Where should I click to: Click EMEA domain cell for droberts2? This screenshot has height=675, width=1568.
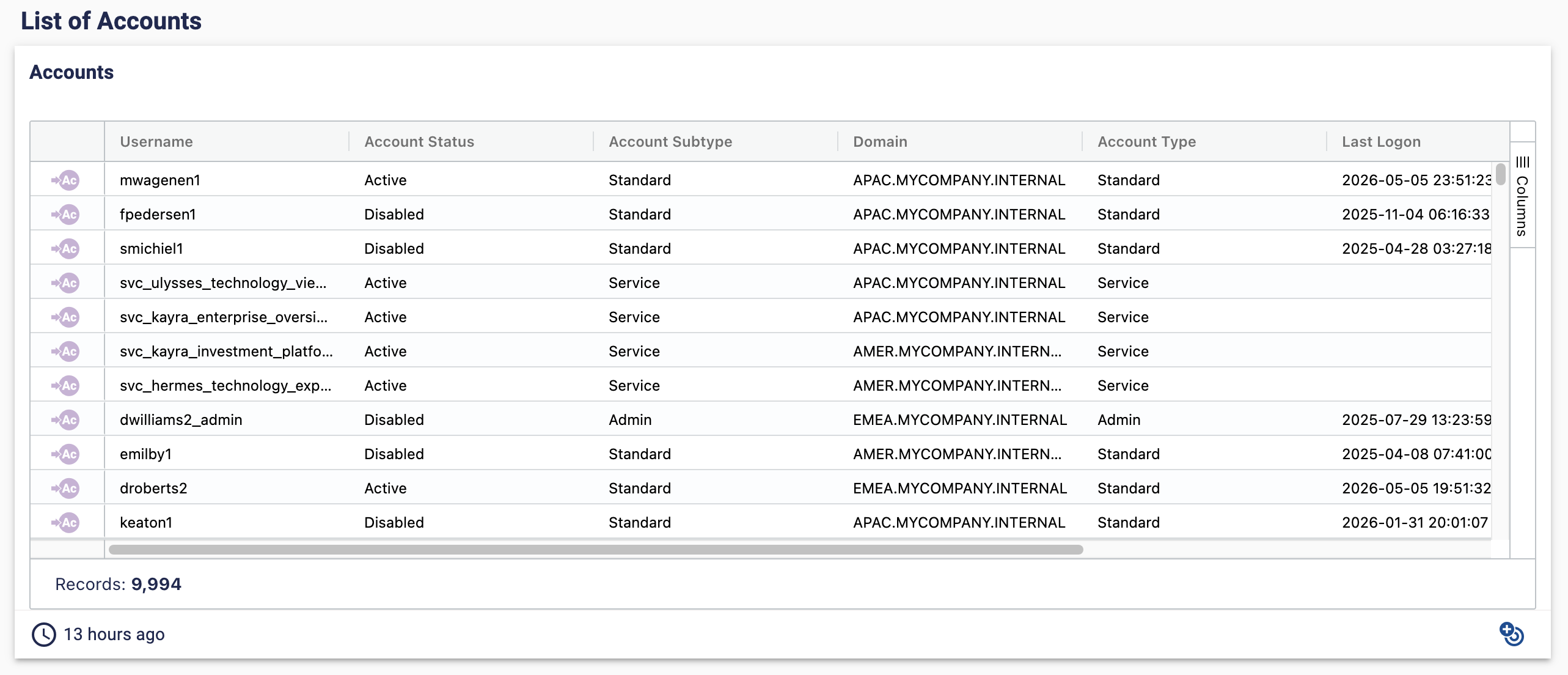pos(960,489)
